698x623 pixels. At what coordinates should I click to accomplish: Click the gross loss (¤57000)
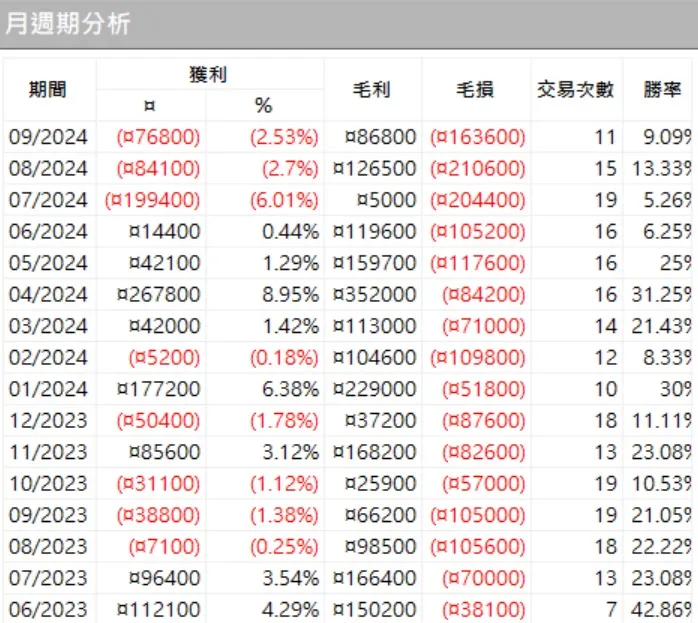pyautogui.click(x=484, y=484)
